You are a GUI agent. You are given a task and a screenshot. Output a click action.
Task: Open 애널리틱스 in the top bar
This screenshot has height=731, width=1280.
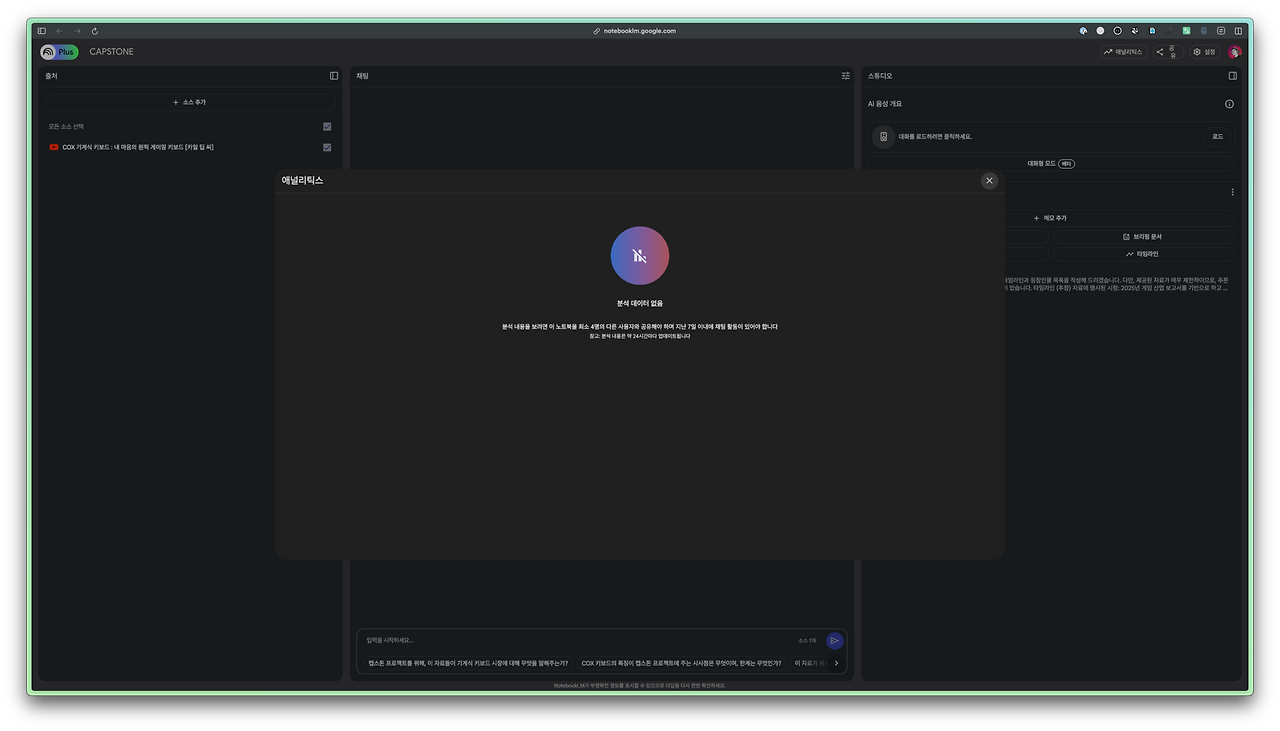pos(1123,52)
